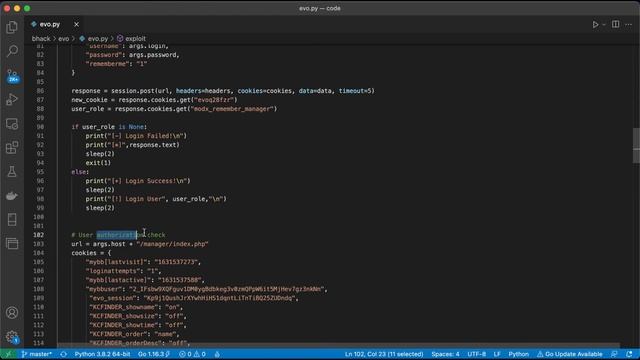
Task: Click 'modx_remember_manager' cookie string
Action: pos(232,109)
